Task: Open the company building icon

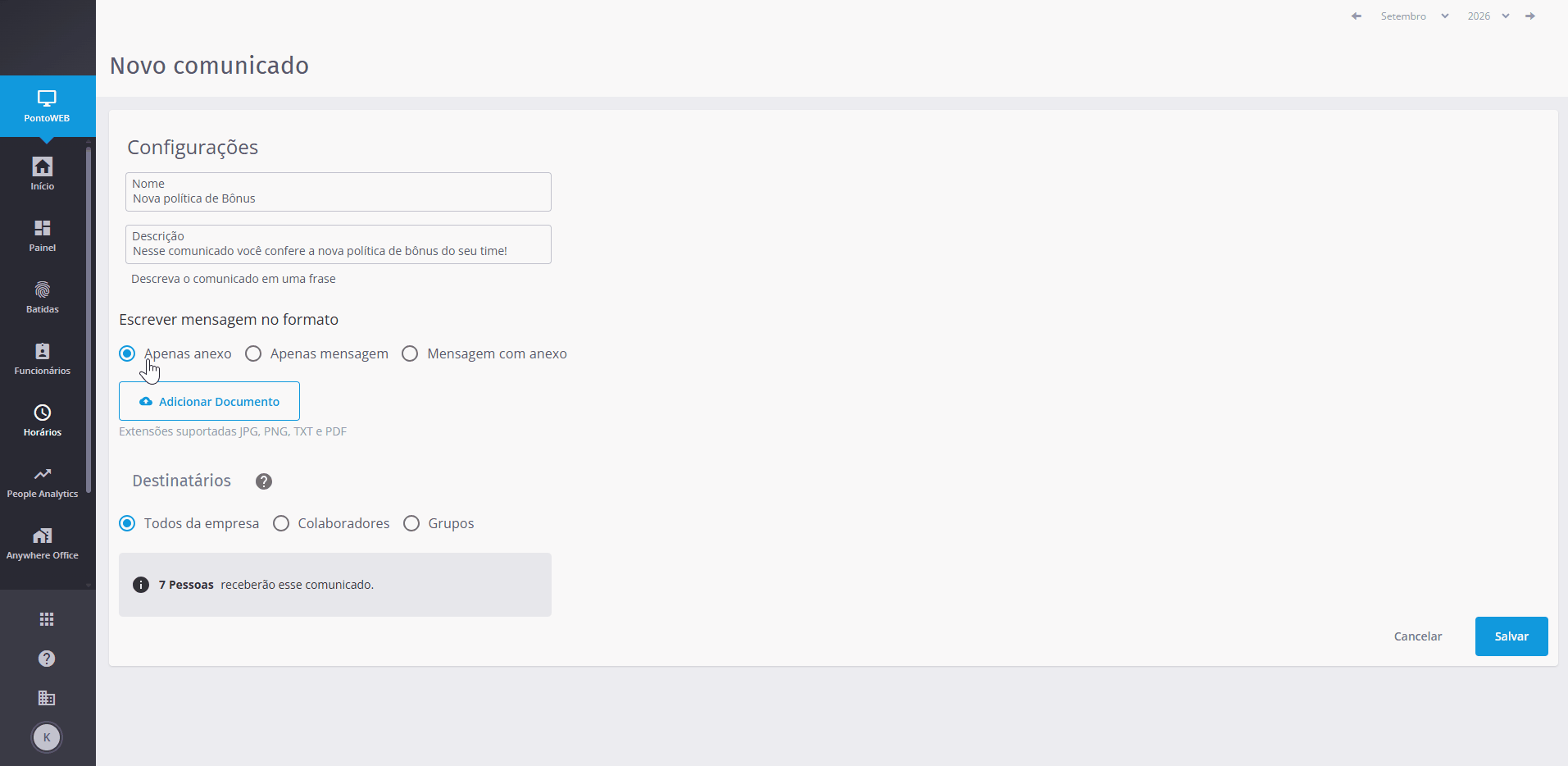Action: 47,698
